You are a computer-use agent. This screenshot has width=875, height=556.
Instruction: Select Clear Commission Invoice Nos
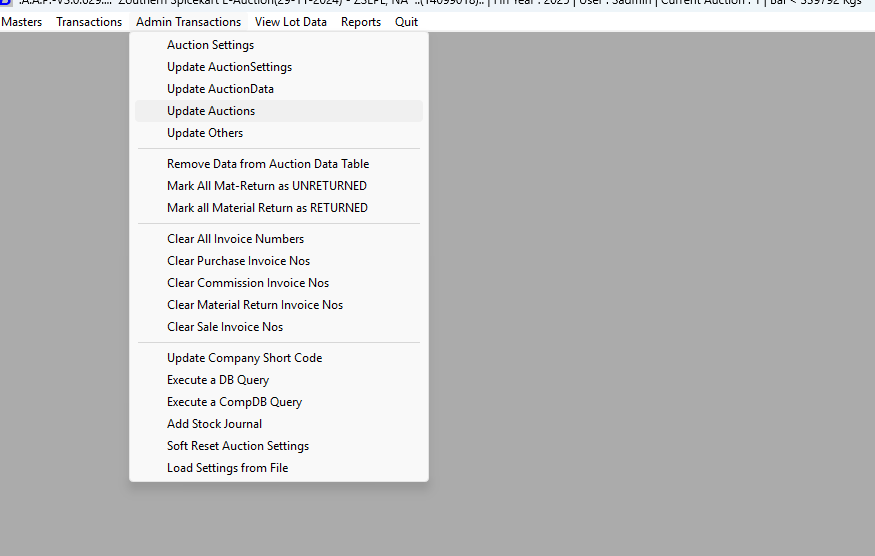(279, 283)
